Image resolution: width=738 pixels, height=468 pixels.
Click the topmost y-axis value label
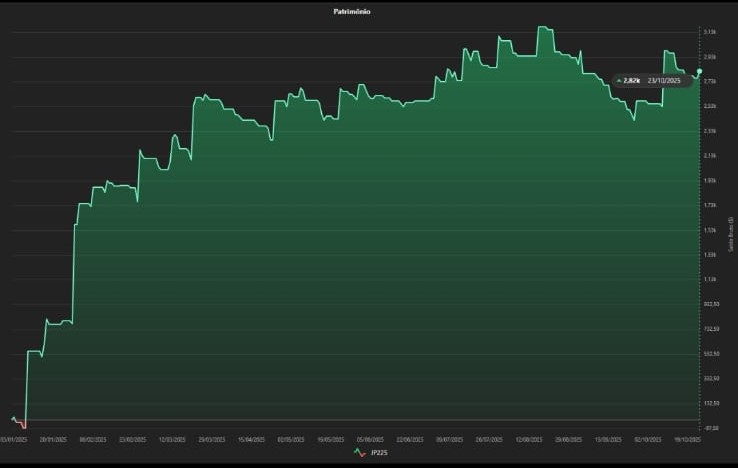[x=710, y=32]
